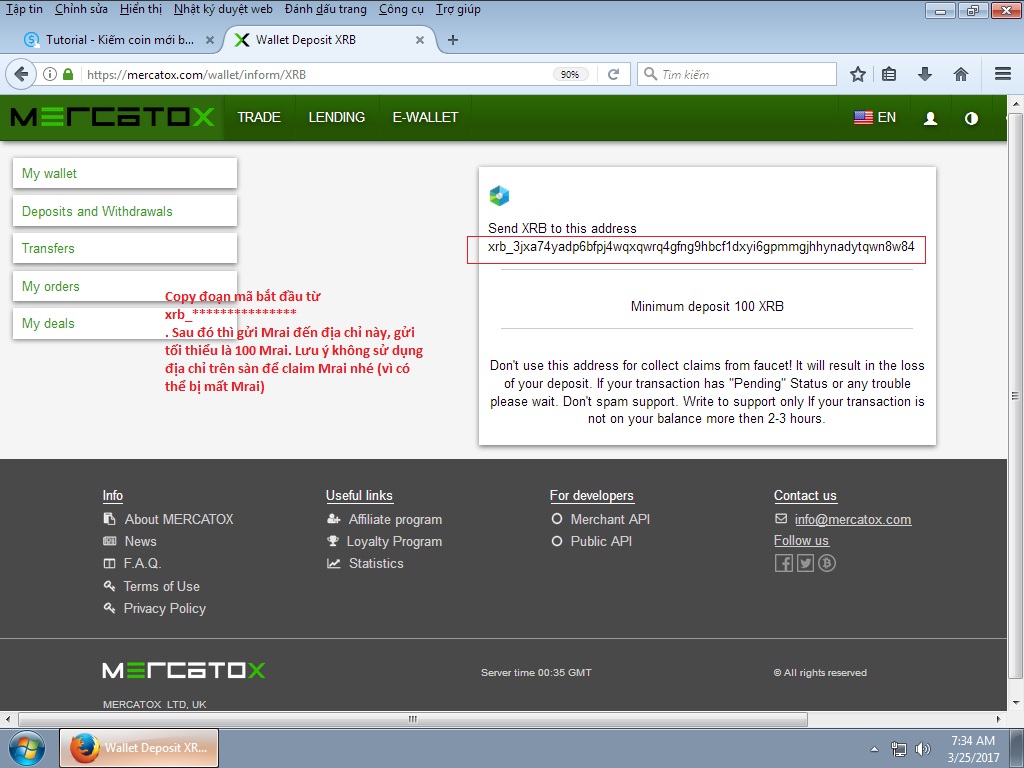
Task: Show hidden tray icons arrow
Action: tap(874, 749)
